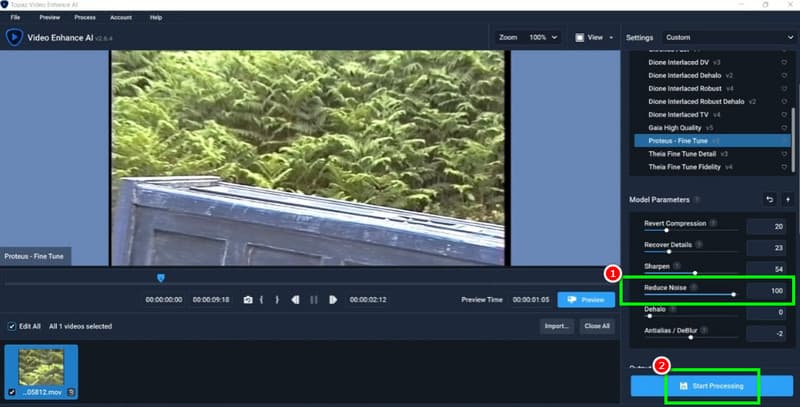The image size is (800, 407).
Task: Click the Reduce Noise help icon
Action: (693, 287)
